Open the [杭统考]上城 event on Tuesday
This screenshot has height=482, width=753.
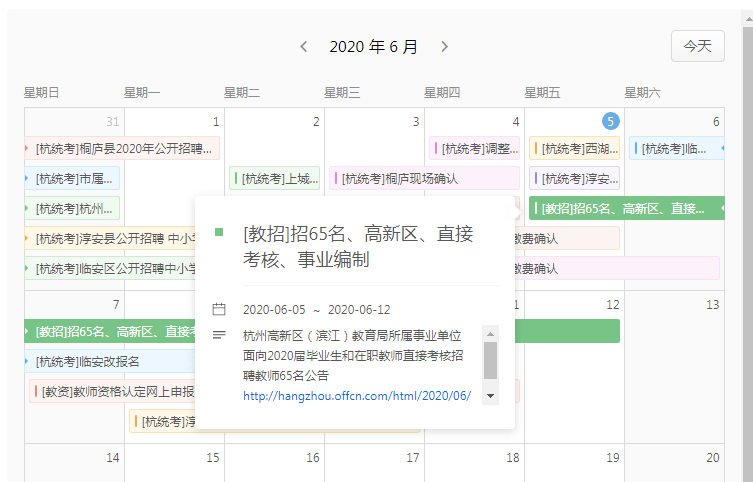tap(274, 179)
